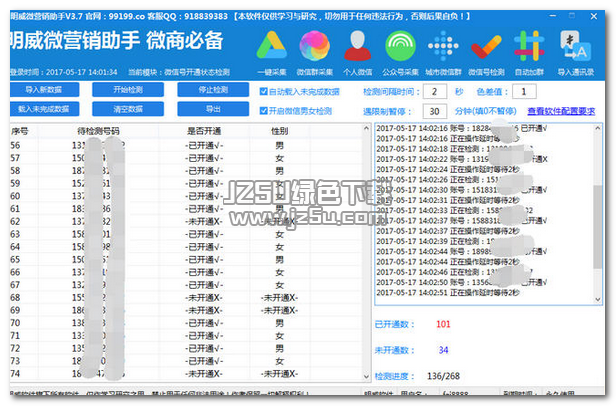Select the log line timestamped 14:02:24
Image resolution: width=616 pixels, height=406 pixels.
coord(448,169)
